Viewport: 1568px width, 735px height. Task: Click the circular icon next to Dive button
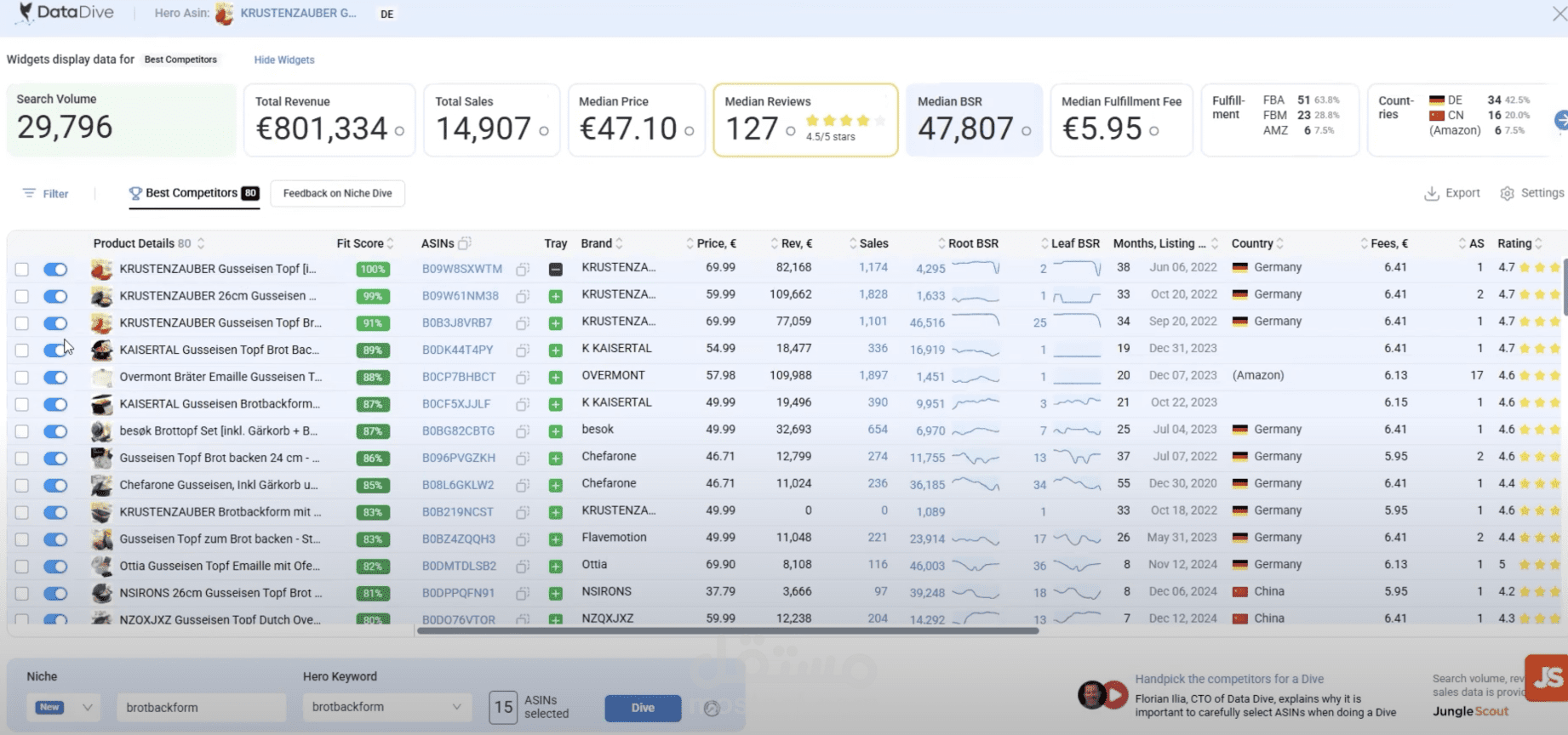[x=712, y=709]
